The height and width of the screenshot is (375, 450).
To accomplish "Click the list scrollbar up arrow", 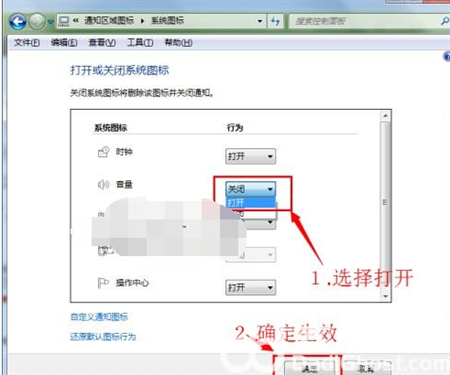I will coord(385,116).
